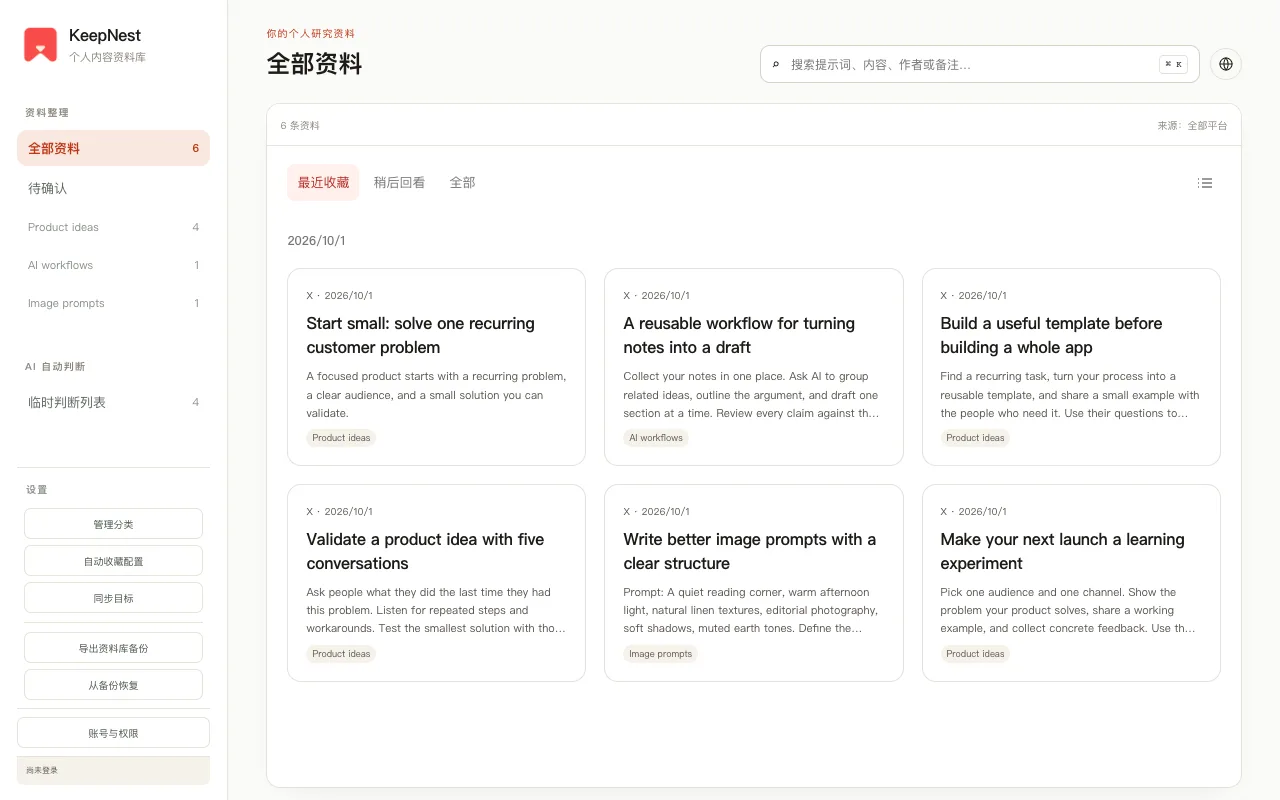
Task: Select the AI workflows sidebar category
Action: tap(113, 265)
